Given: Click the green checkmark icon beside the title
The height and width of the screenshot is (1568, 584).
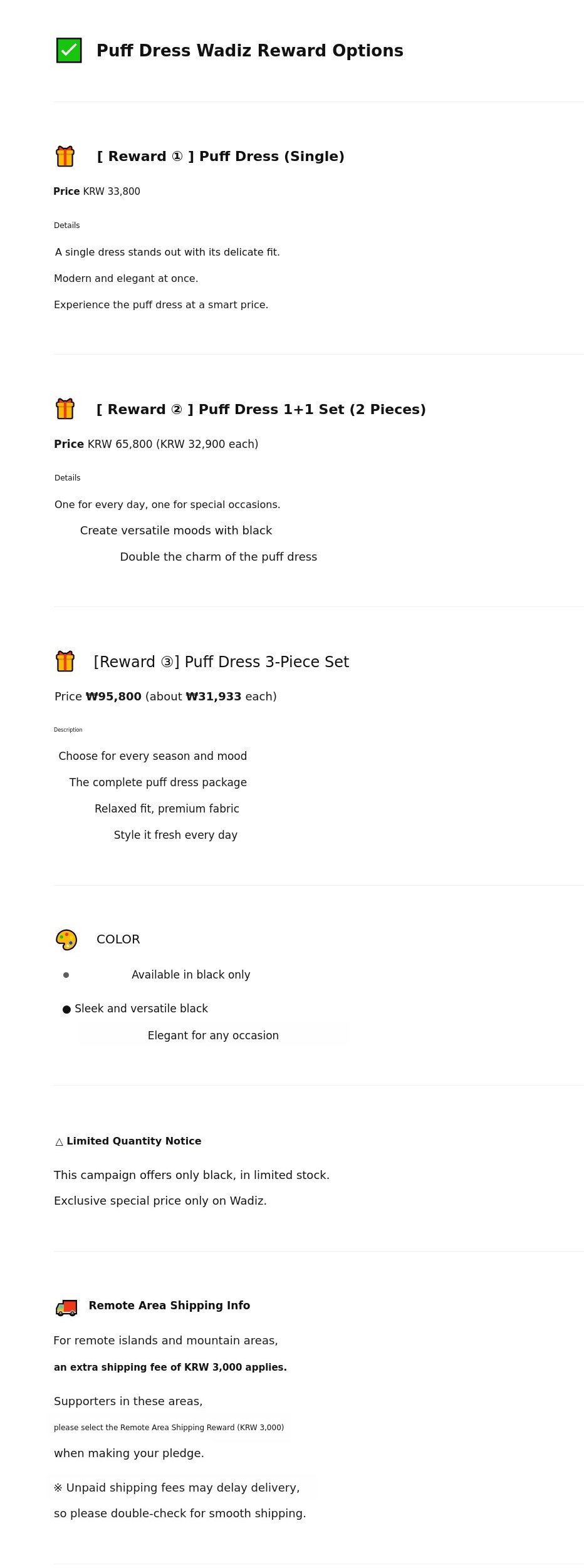Looking at the screenshot, I should click(x=69, y=50).
